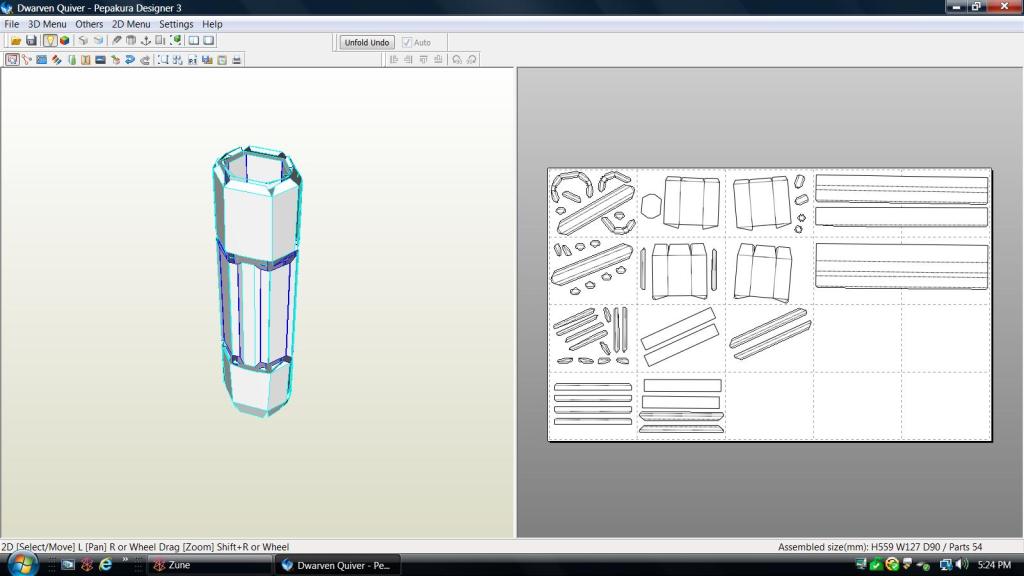The image size is (1024, 576).
Task: Click the printer icon in 2D toolbar
Action: click(236, 60)
